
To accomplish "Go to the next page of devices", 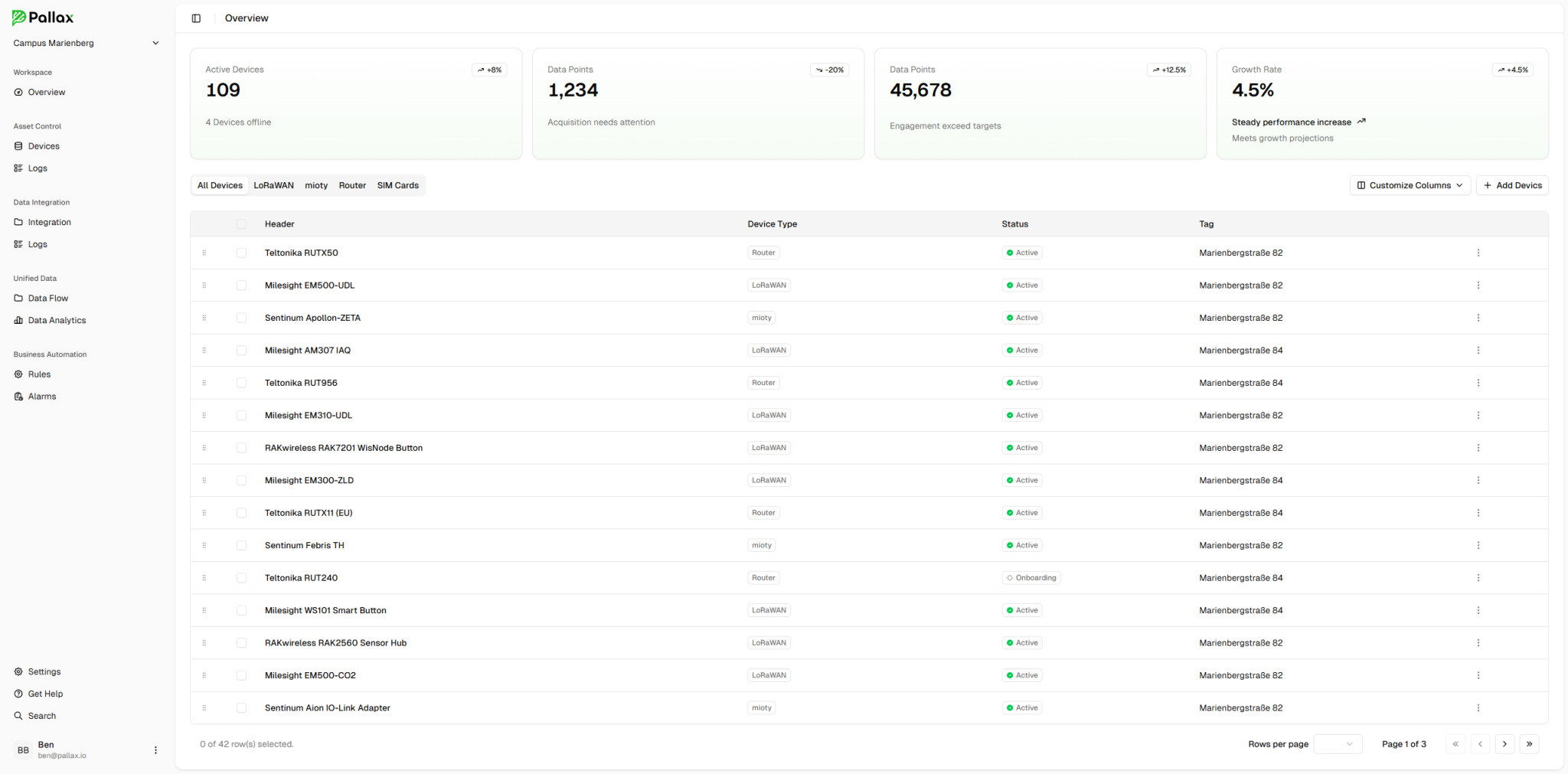I will pyautogui.click(x=1504, y=743).
